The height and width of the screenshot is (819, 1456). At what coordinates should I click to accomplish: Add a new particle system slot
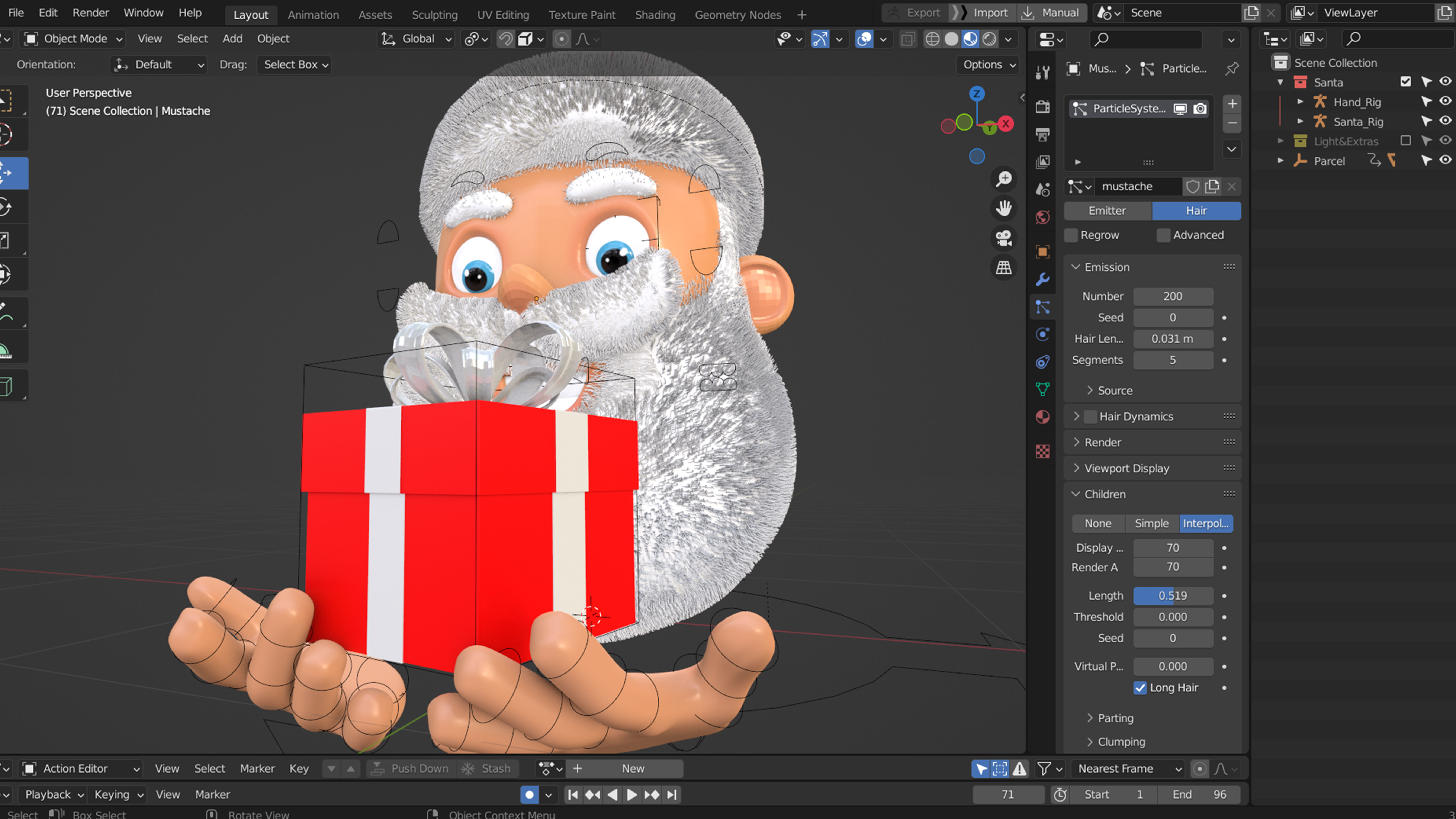pyautogui.click(x=1232, y=104)
